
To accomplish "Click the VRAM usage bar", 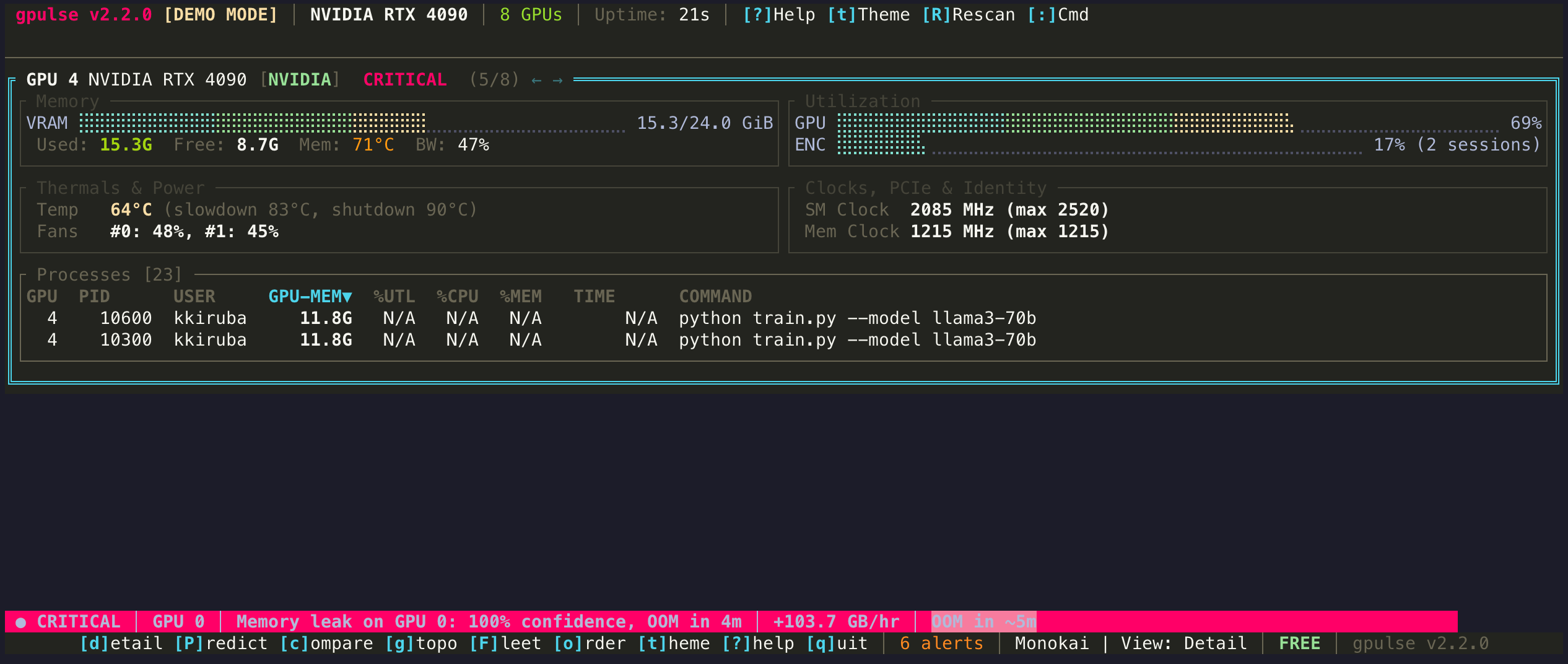I will coord(353,122).
